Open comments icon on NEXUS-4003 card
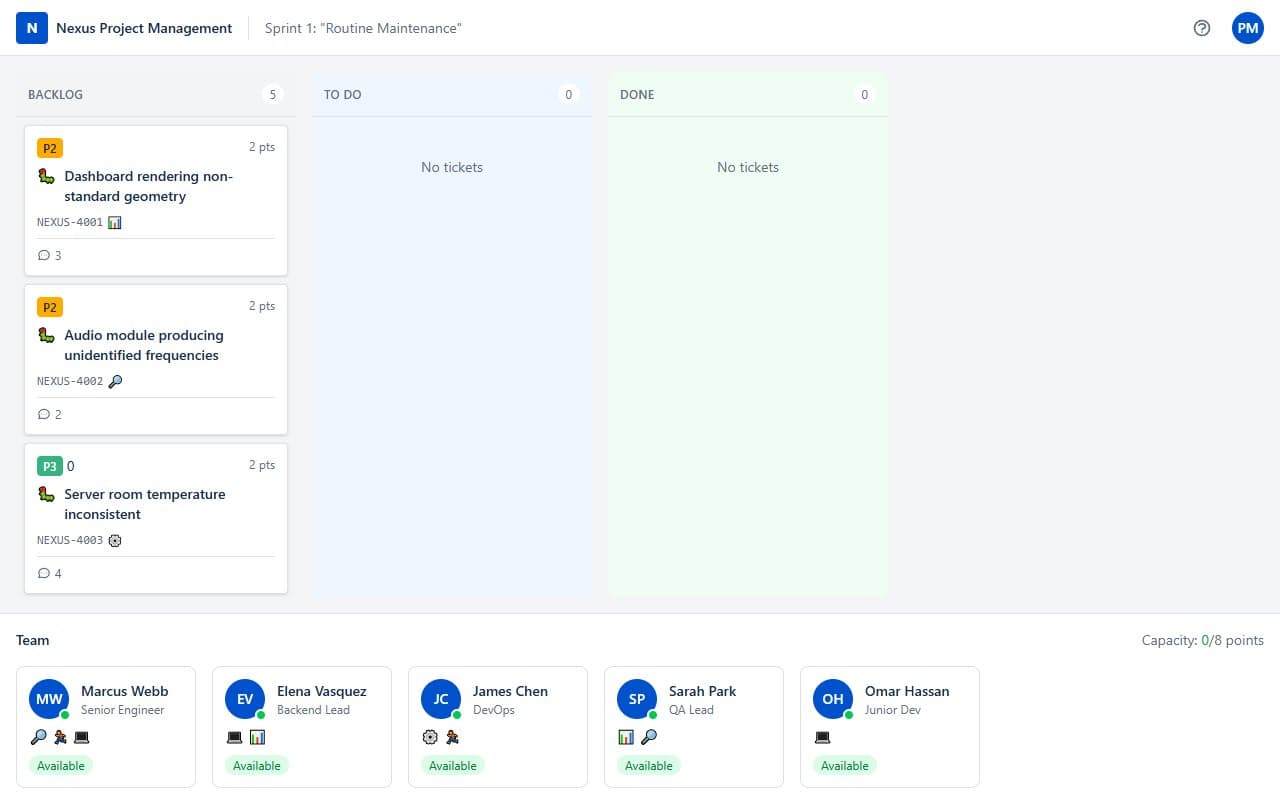The height and width of the screenshot is (800, 1280). 44,573
